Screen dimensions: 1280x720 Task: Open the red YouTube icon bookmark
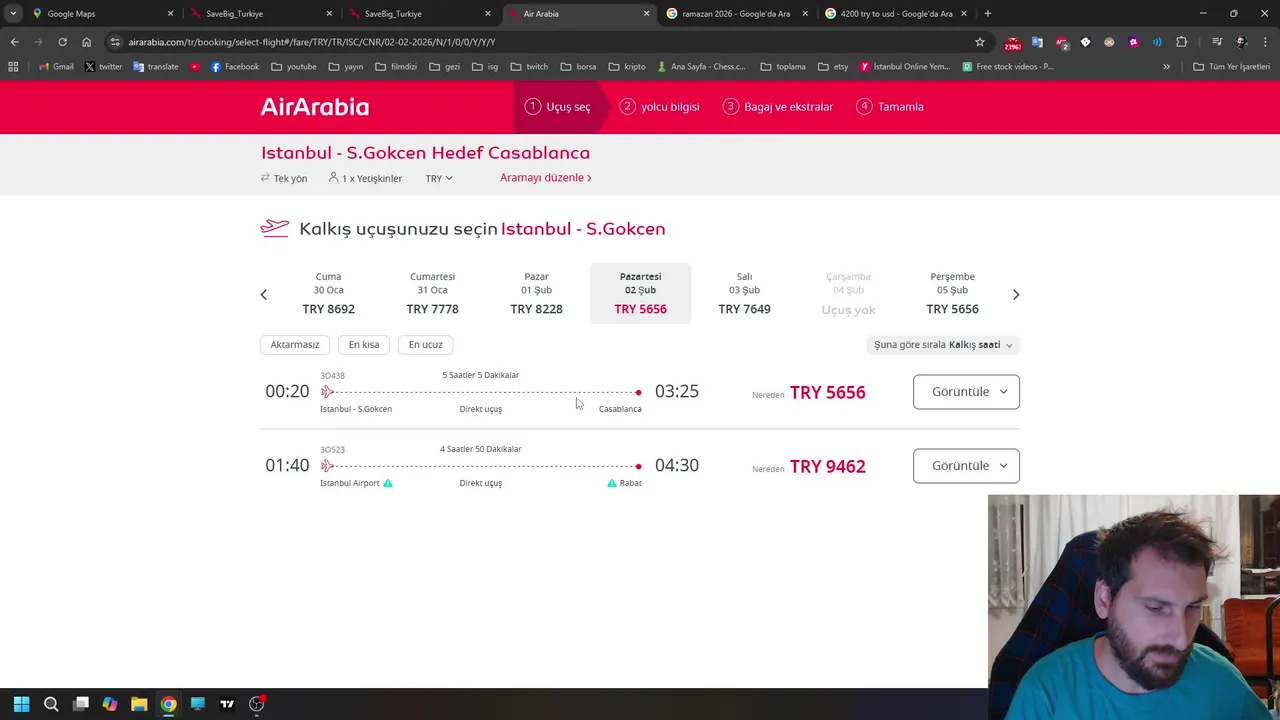(x=194, y=67)
